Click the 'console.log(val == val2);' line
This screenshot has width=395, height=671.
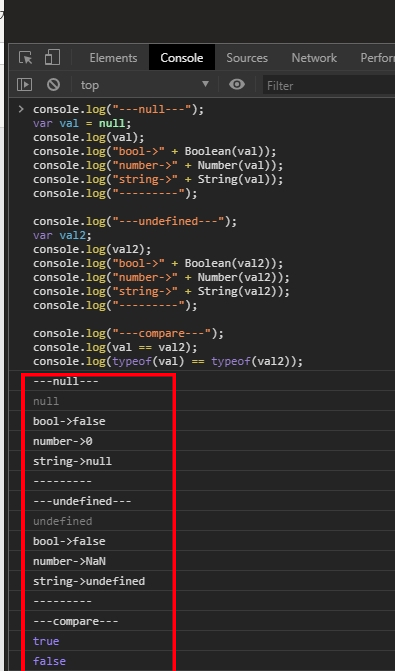[x=115, y=347]
